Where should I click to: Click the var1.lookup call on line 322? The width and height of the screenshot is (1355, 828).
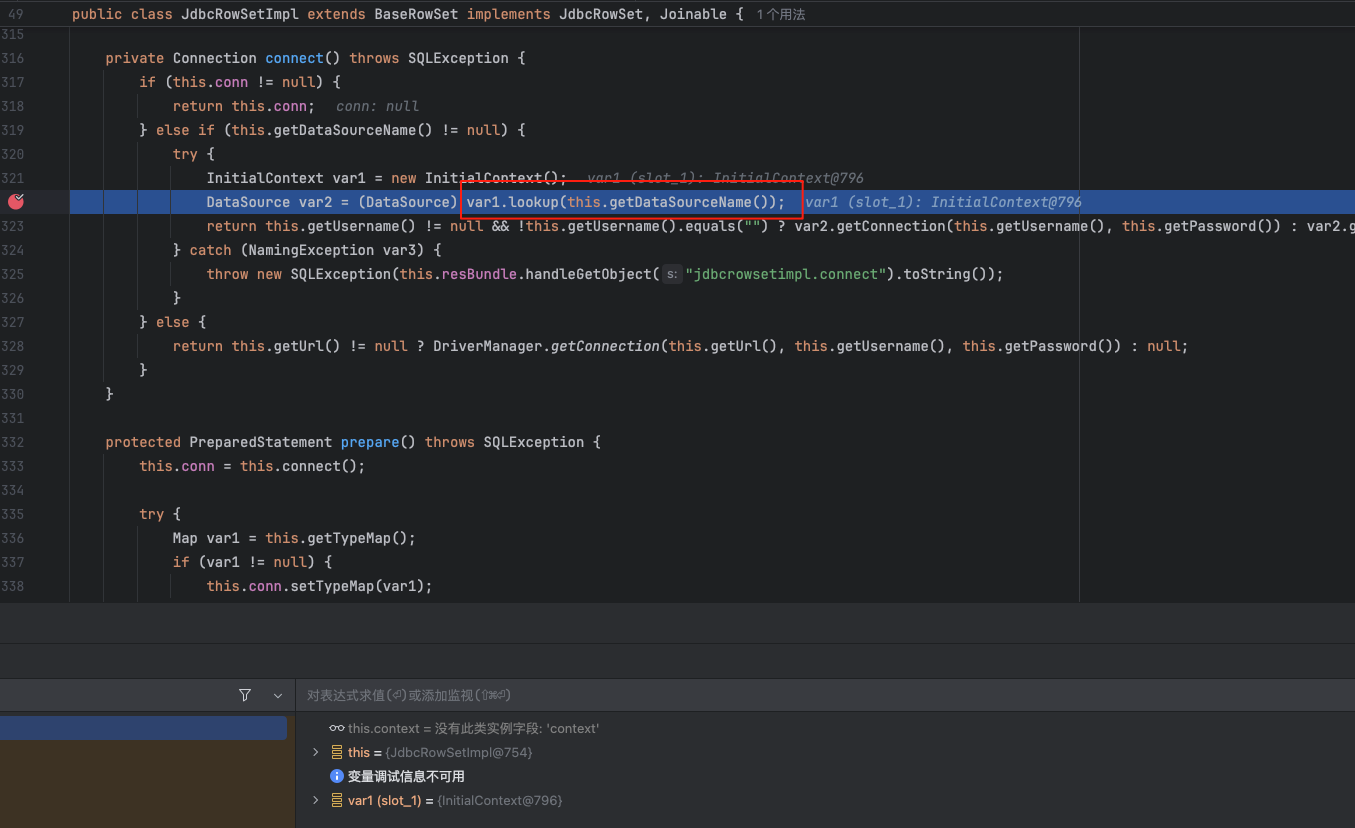click(513, 202)
